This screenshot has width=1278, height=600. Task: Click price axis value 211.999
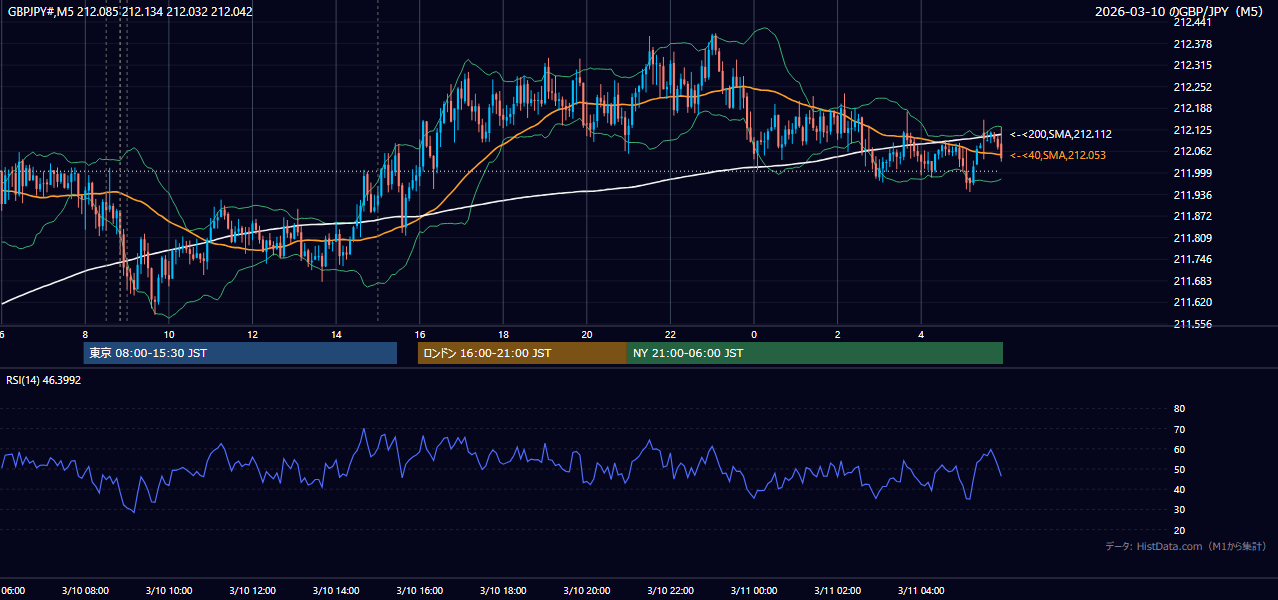(x=1192, y=173)
